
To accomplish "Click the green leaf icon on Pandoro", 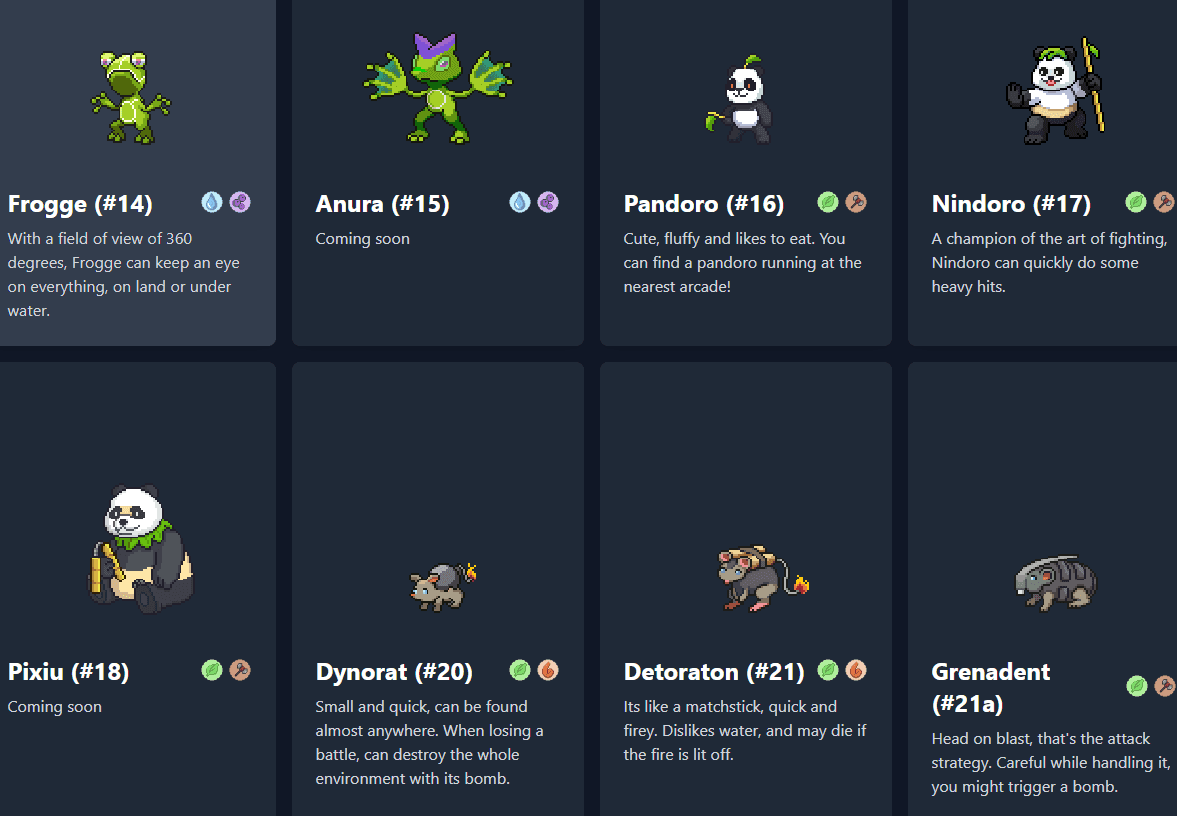I will 827,202.
